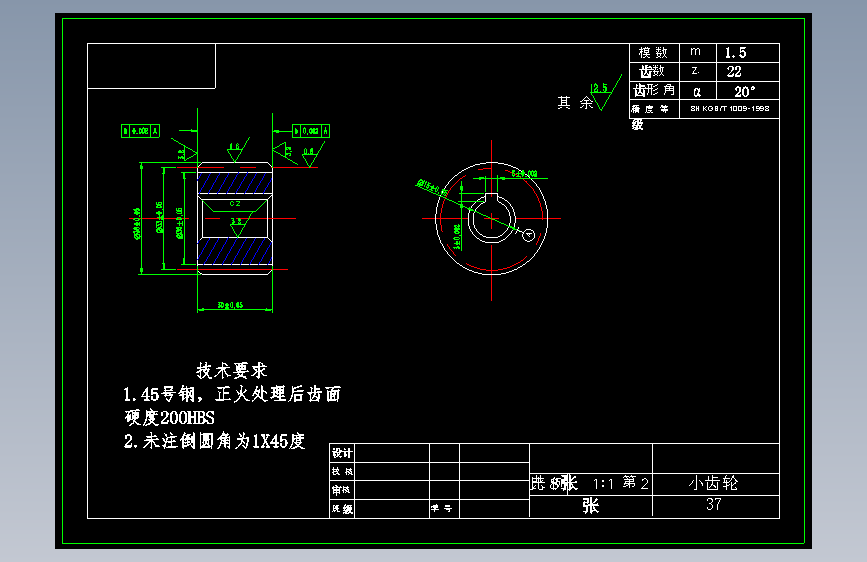867x562 pixels.
Task: Select the "Ø15±0.05" bore diameter dimension
Action: (x=432, y=188)
